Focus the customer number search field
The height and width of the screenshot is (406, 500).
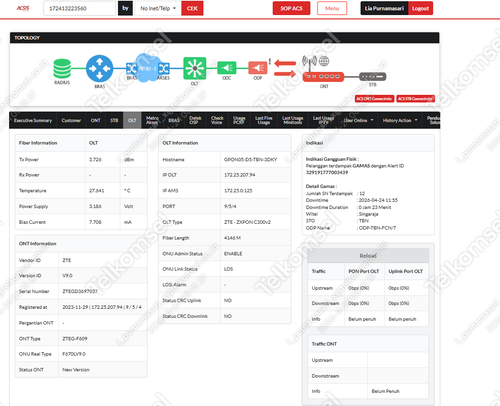pyautogui.click(x=79, y=8)
